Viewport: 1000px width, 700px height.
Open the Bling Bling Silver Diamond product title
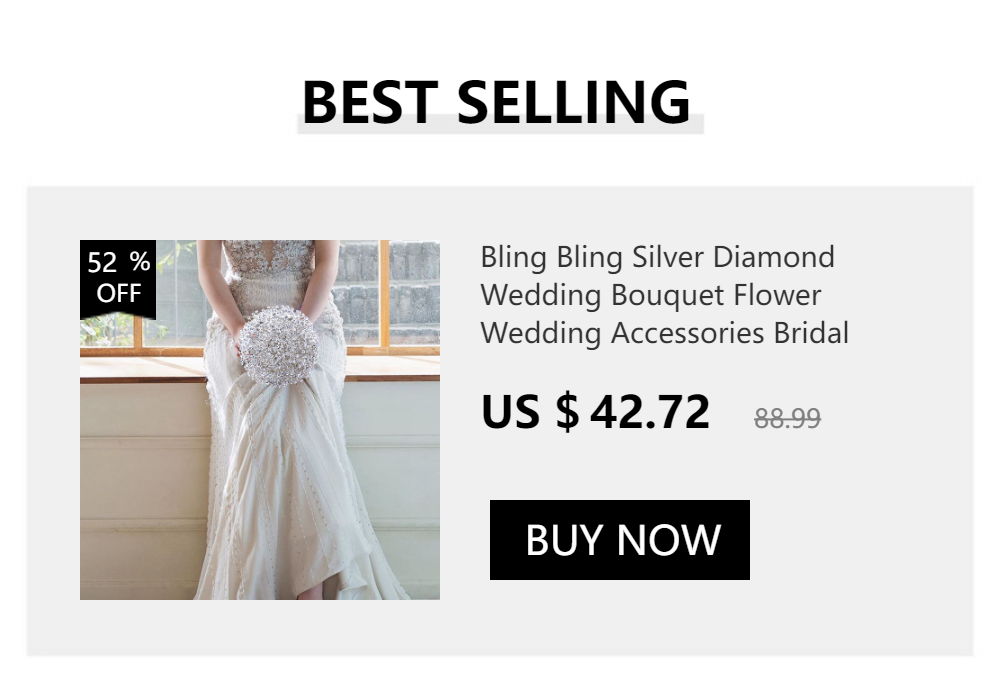[665, 295]
